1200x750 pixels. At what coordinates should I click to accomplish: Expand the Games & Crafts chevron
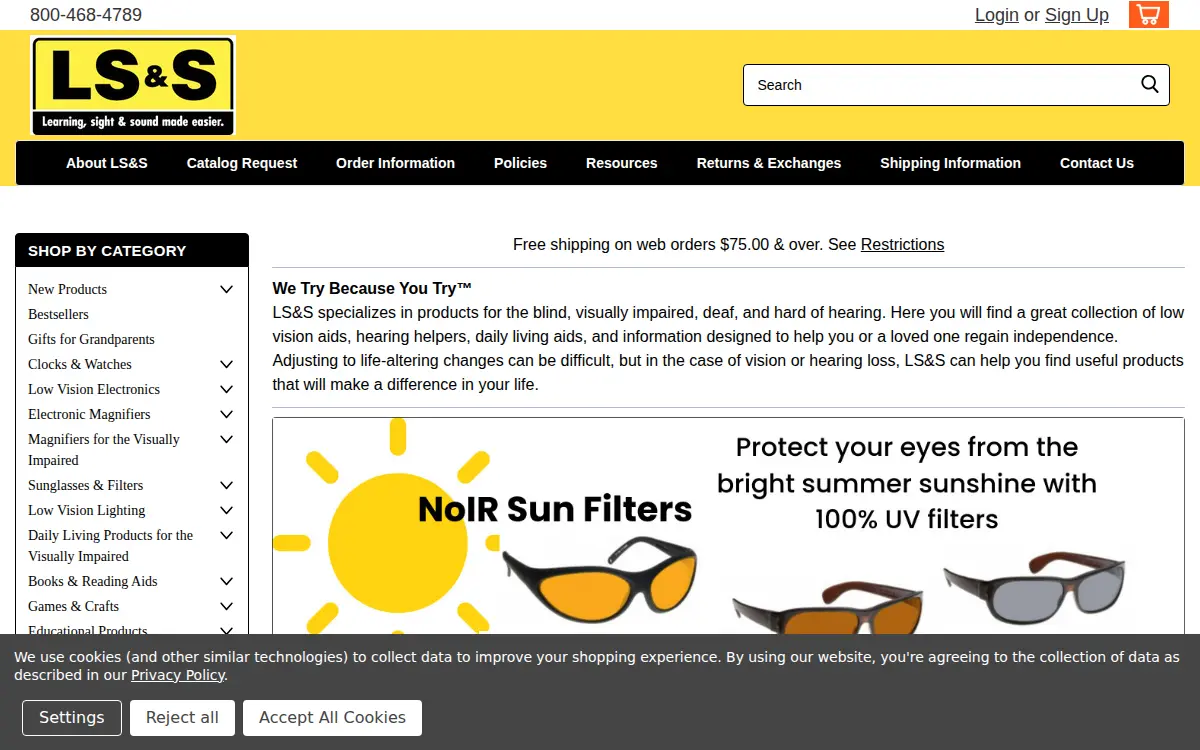pyautogui.click(x=226, y=606)
